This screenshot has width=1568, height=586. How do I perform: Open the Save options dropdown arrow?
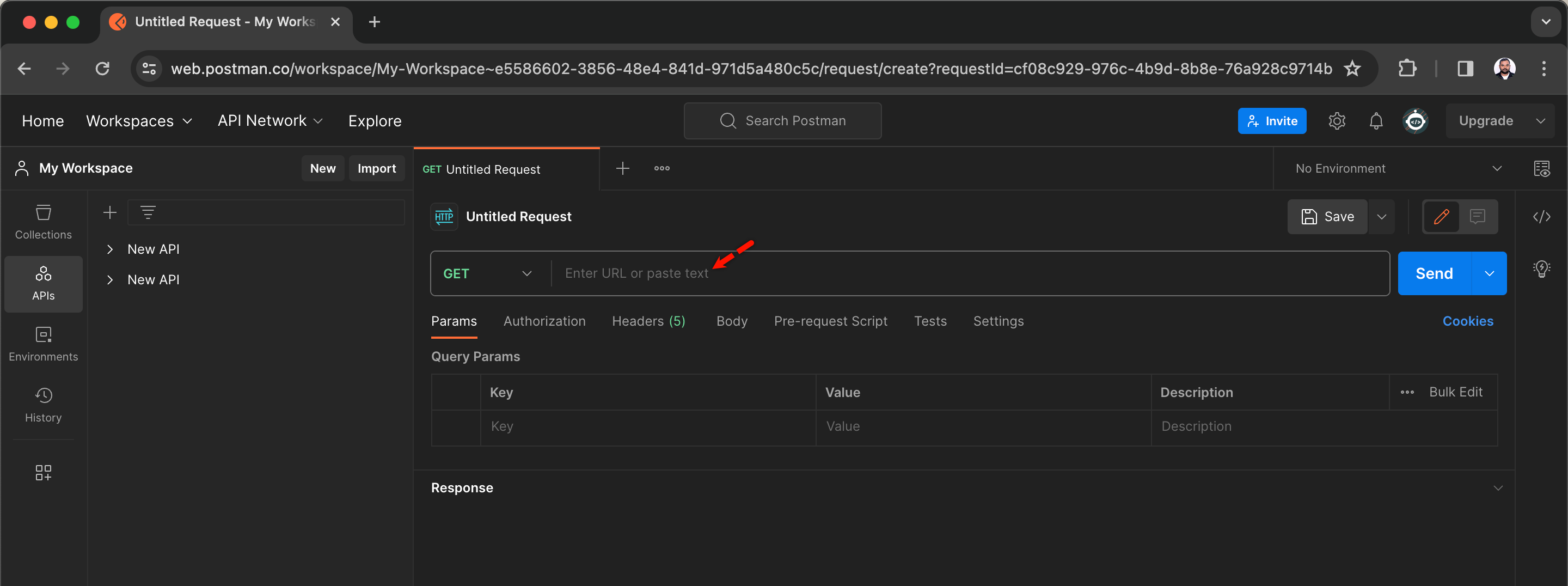point(1381,216)
